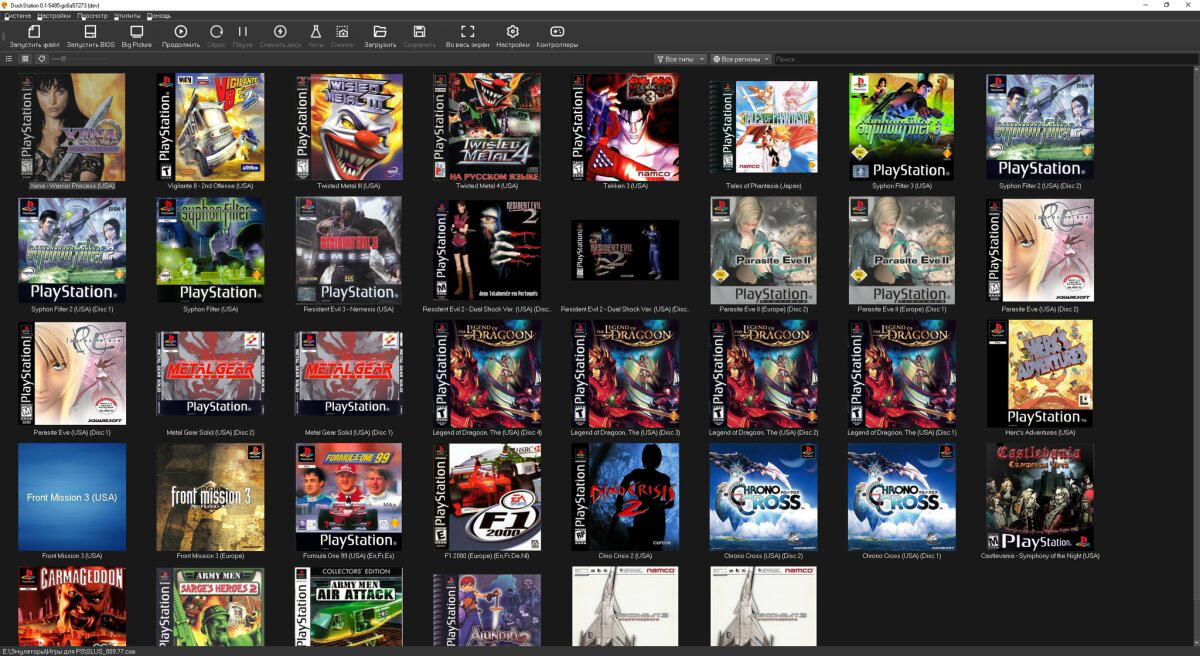Select Army Men Sarge's Heroes 2 cover
This screenshot has width=1200, height=656.
[x=210, y=607]
